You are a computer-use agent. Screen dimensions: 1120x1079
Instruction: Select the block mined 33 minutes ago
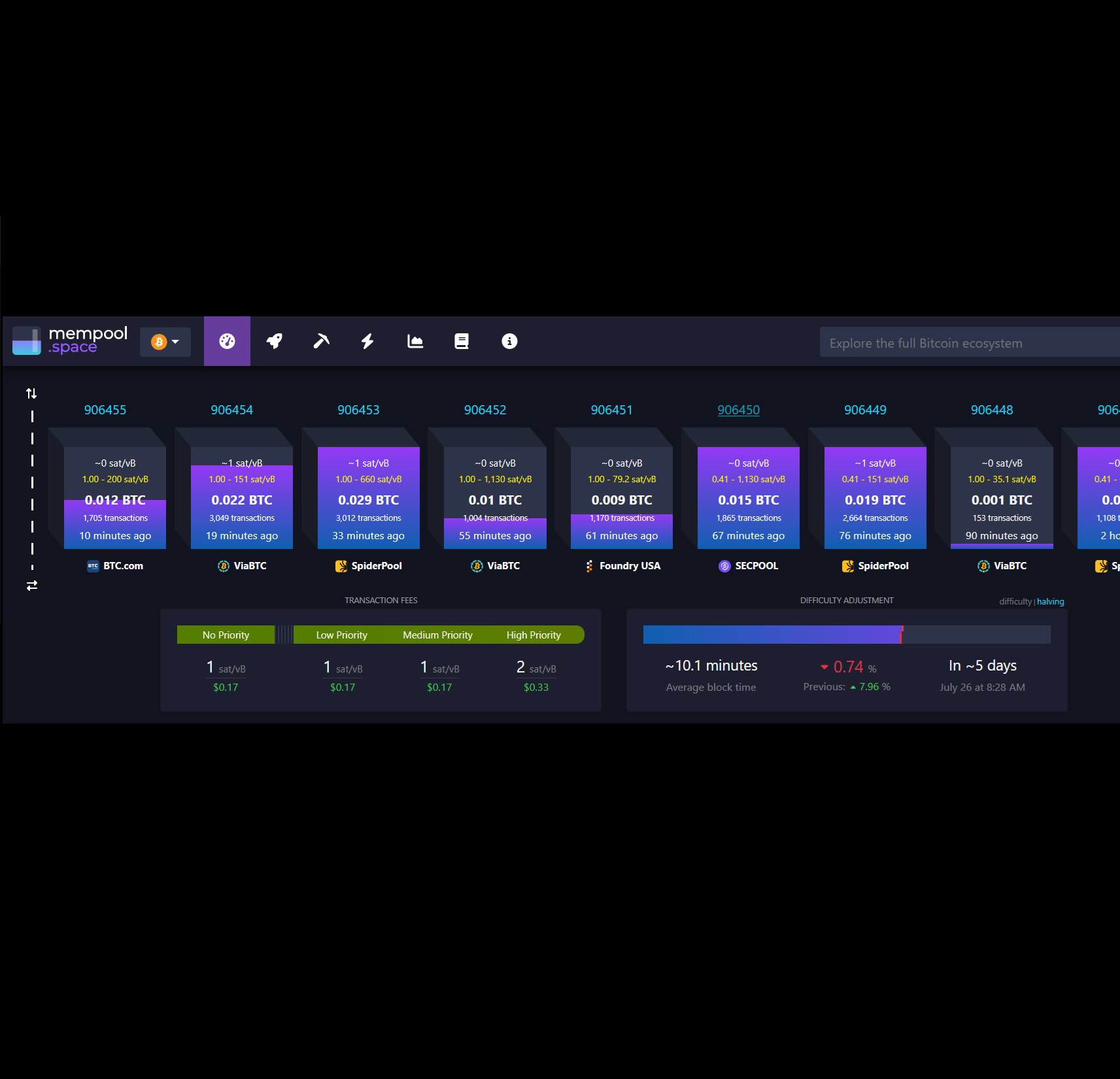coord(369,498)
